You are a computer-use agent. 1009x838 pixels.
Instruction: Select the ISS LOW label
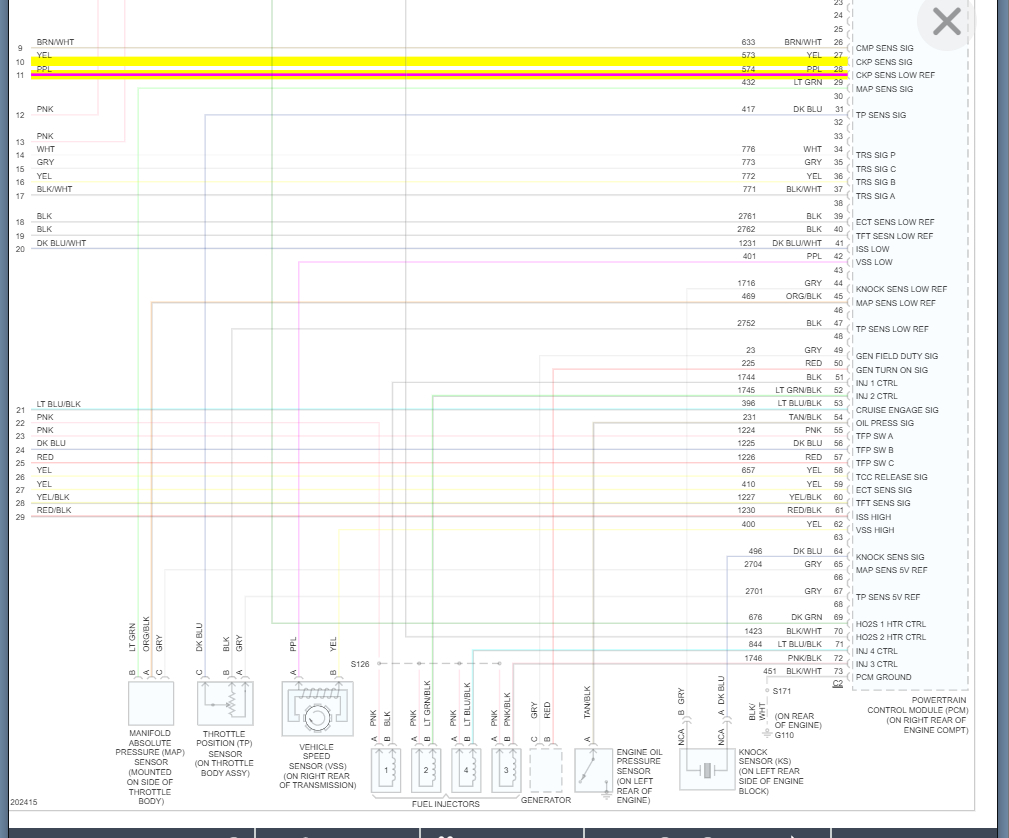pyautogui.click(x=872, y=249)
